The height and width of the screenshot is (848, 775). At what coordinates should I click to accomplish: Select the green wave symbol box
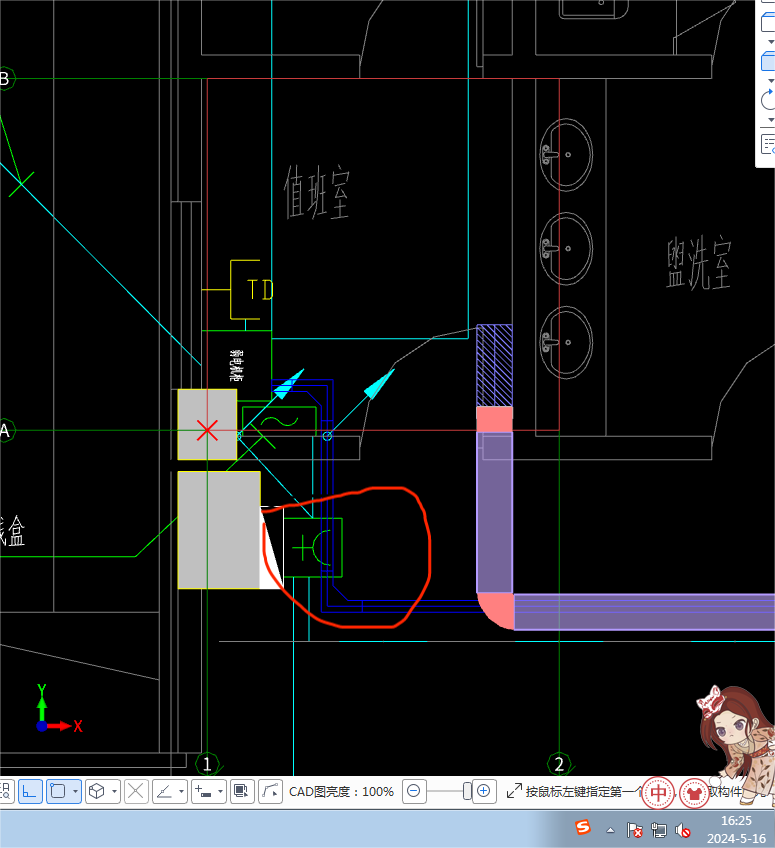(279, 421)
